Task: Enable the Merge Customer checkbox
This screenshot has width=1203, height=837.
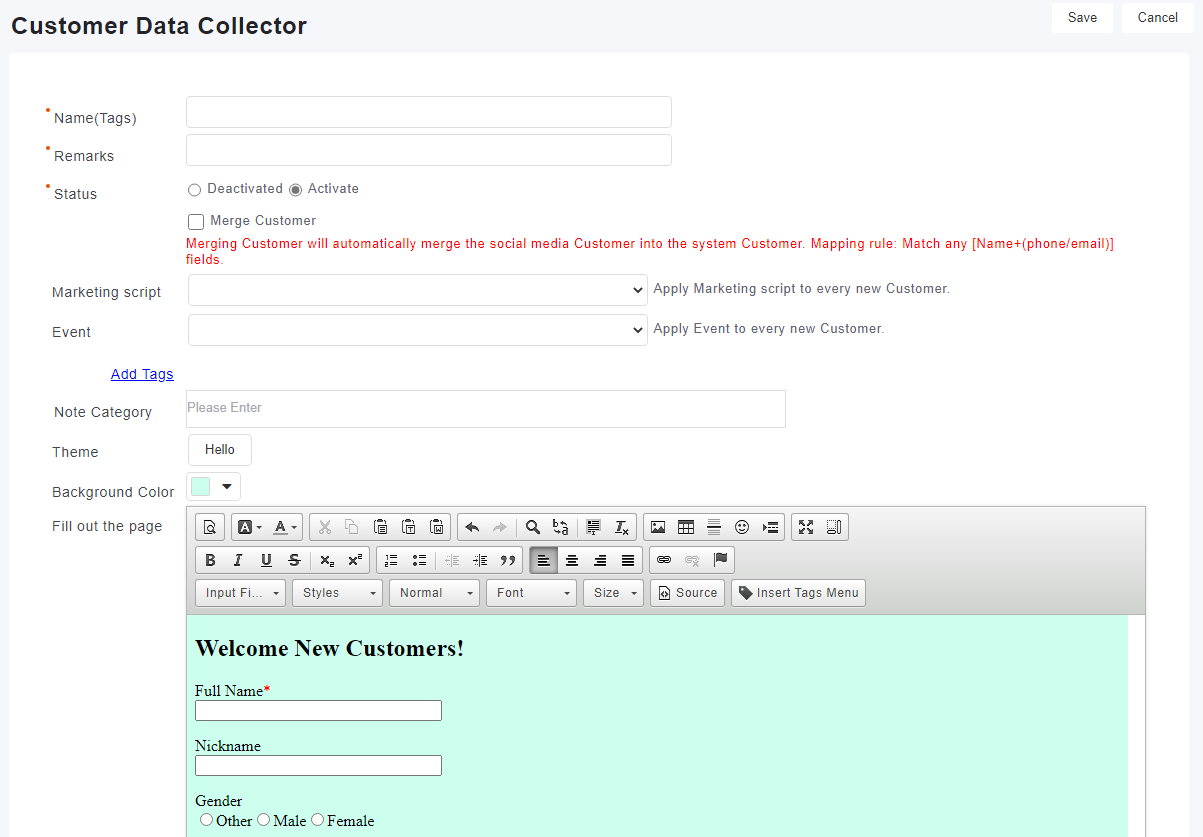Action: (x=196, y=221)
